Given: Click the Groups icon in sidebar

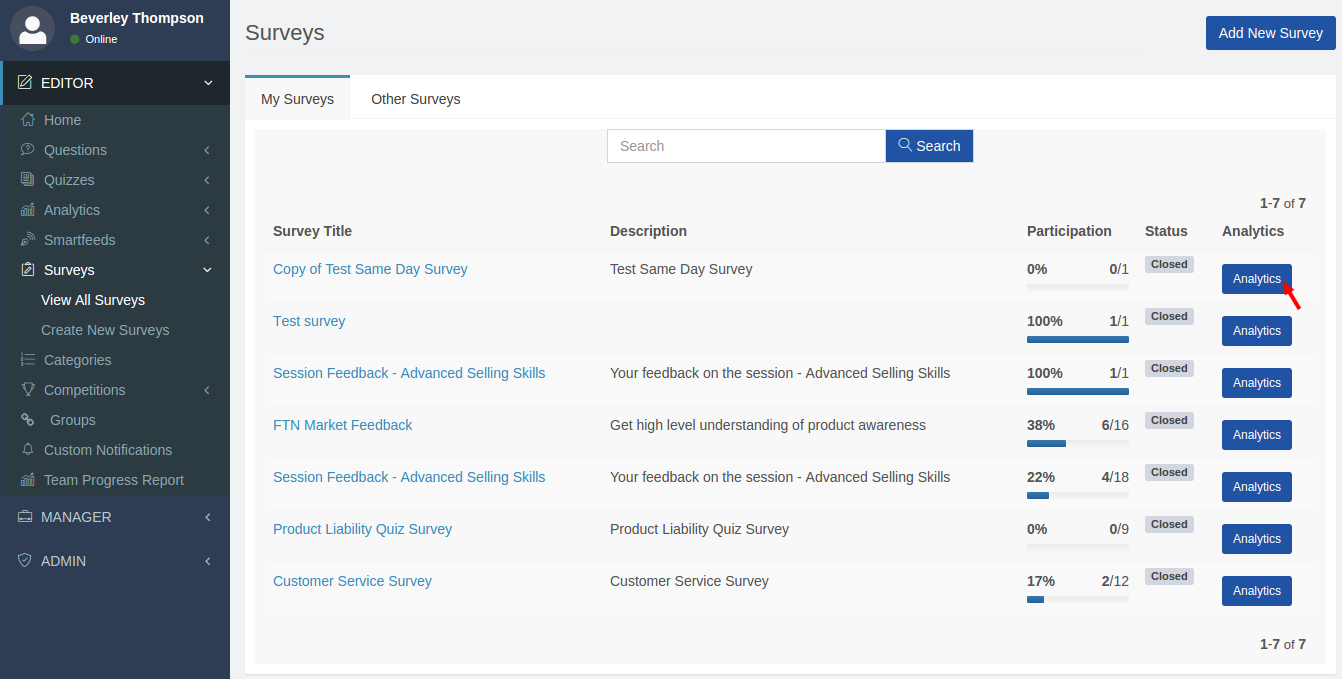Looking at the screenshot, I should click(x=28, y=420).
